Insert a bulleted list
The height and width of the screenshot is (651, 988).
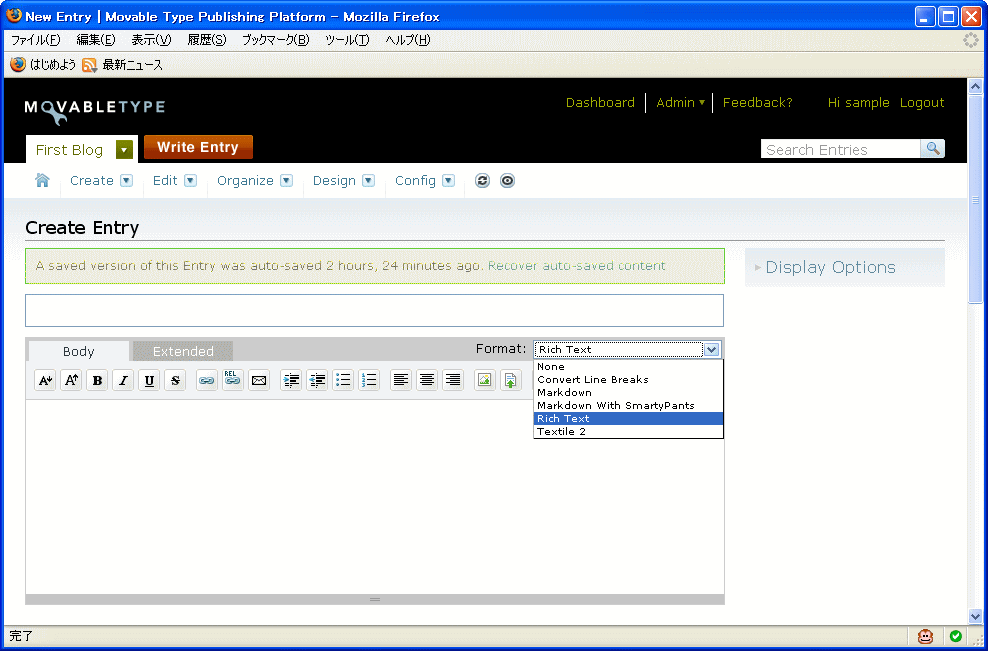point(343,380)
